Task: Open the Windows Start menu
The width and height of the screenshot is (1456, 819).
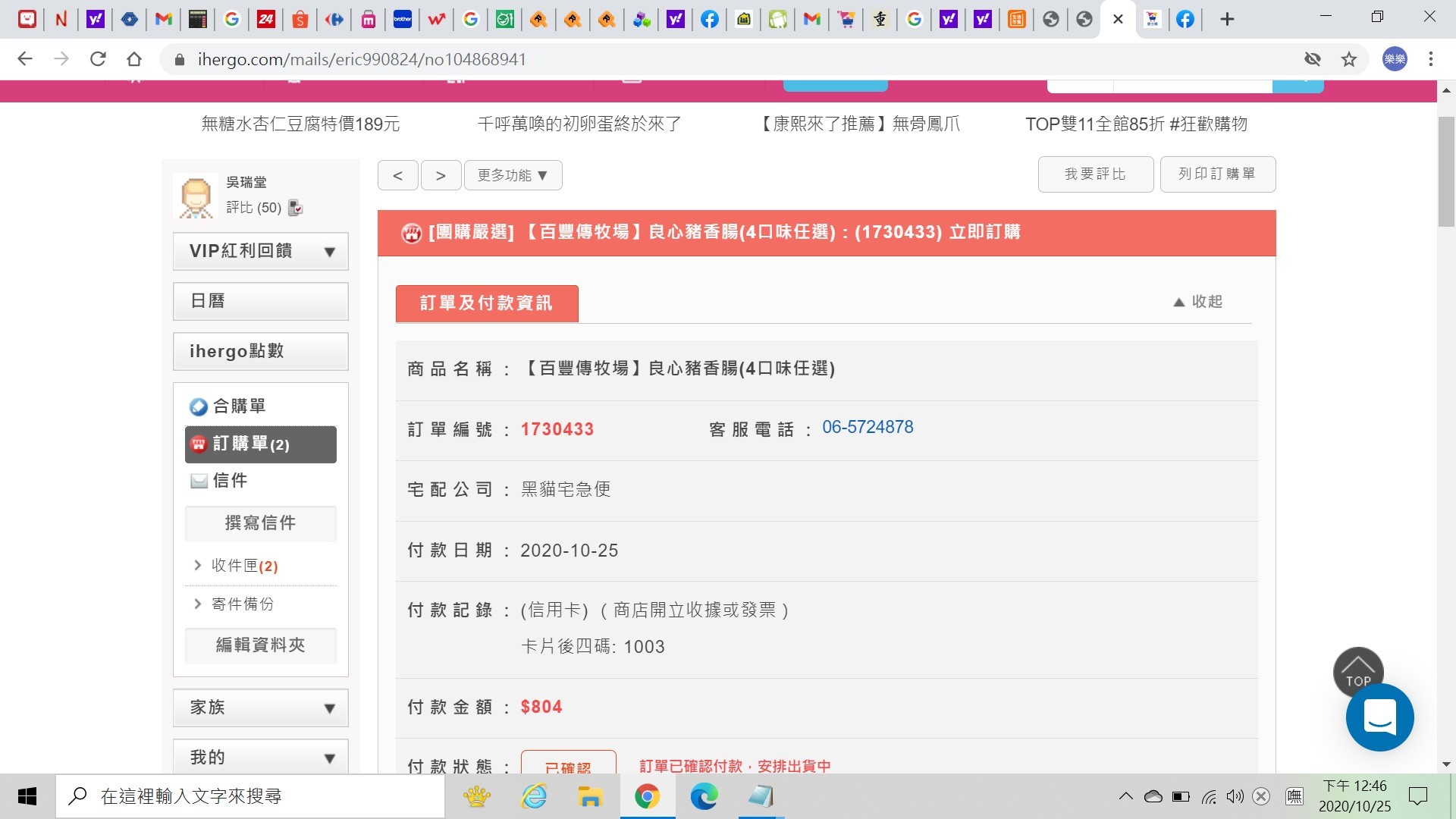Action: pos(27,796)
